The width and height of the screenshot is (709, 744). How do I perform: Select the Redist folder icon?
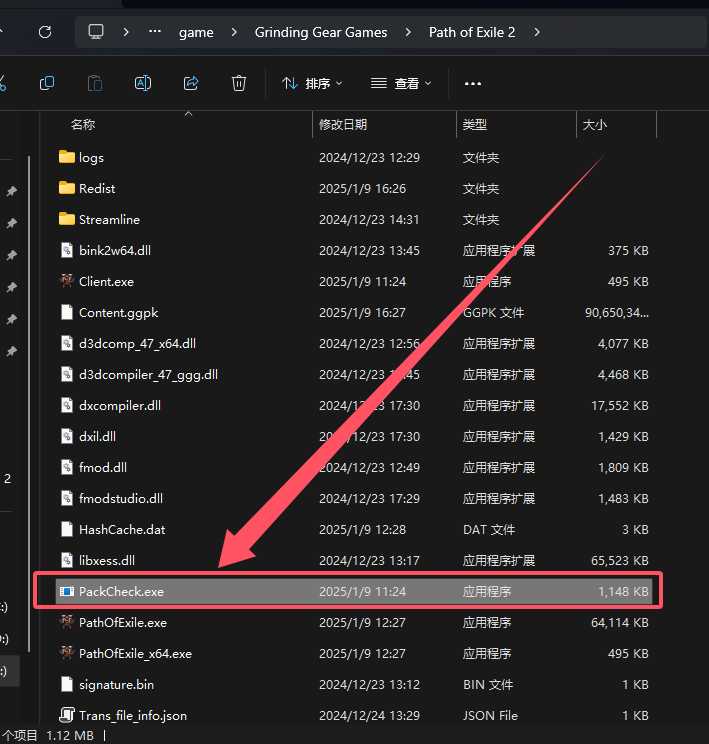click(67, 188)
